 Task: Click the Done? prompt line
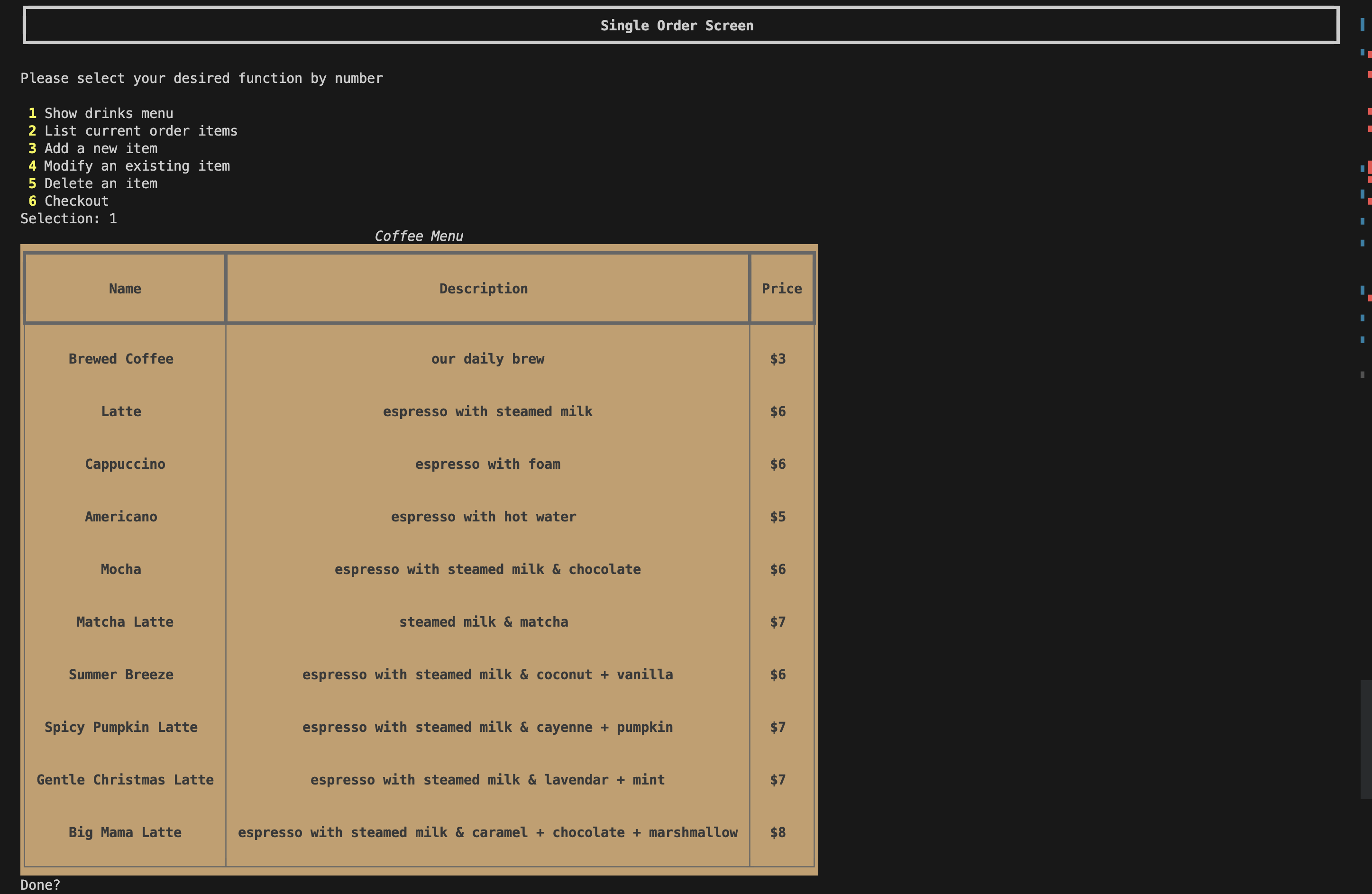[x=40, y=885]
